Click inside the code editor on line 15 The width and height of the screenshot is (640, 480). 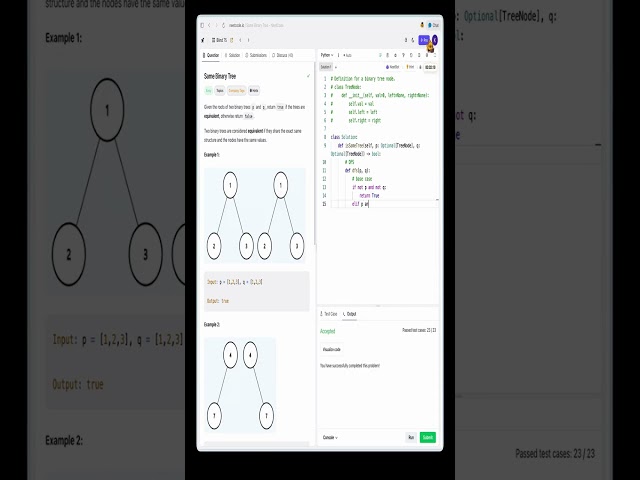click(382, 204)
